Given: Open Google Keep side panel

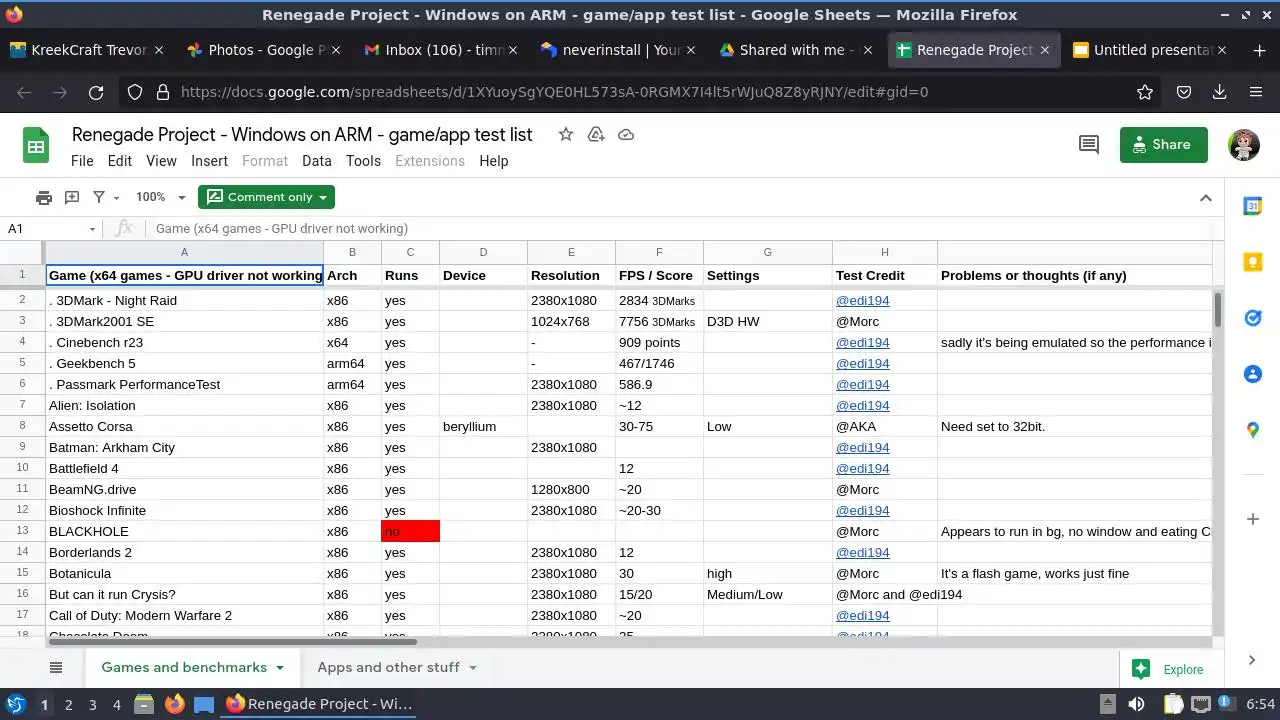Looking at the screenshot, I should (x=1252, y=262).
